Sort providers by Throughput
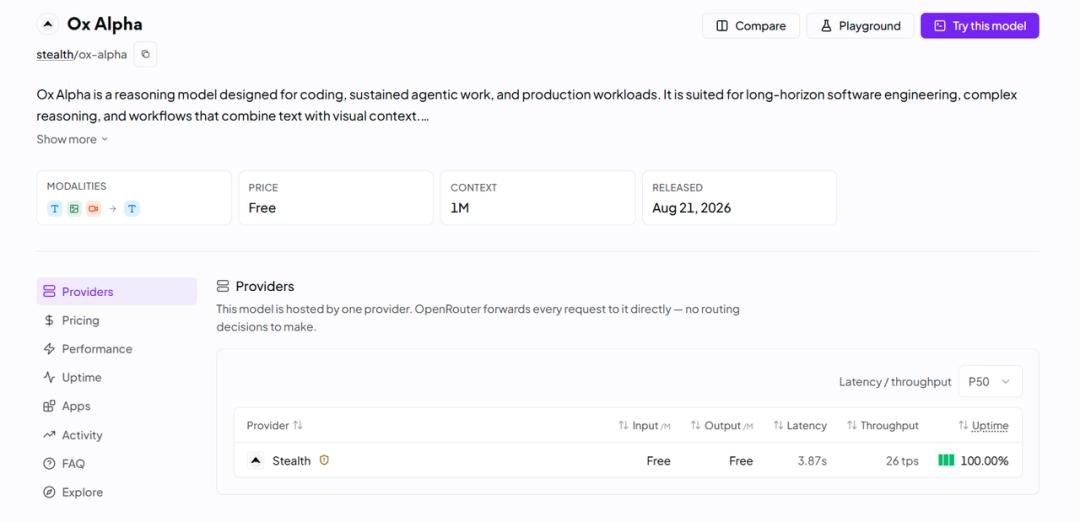Image resolution: width=1080 pixels, height=522 pixels. (882, 426)
